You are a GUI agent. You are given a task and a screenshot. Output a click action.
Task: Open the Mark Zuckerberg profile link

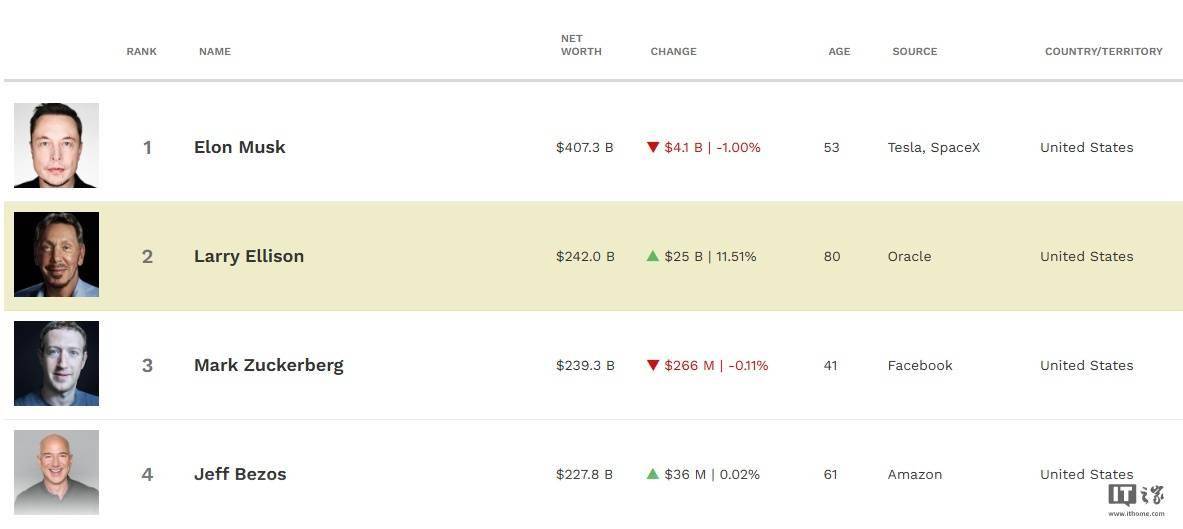coord(269,365)
